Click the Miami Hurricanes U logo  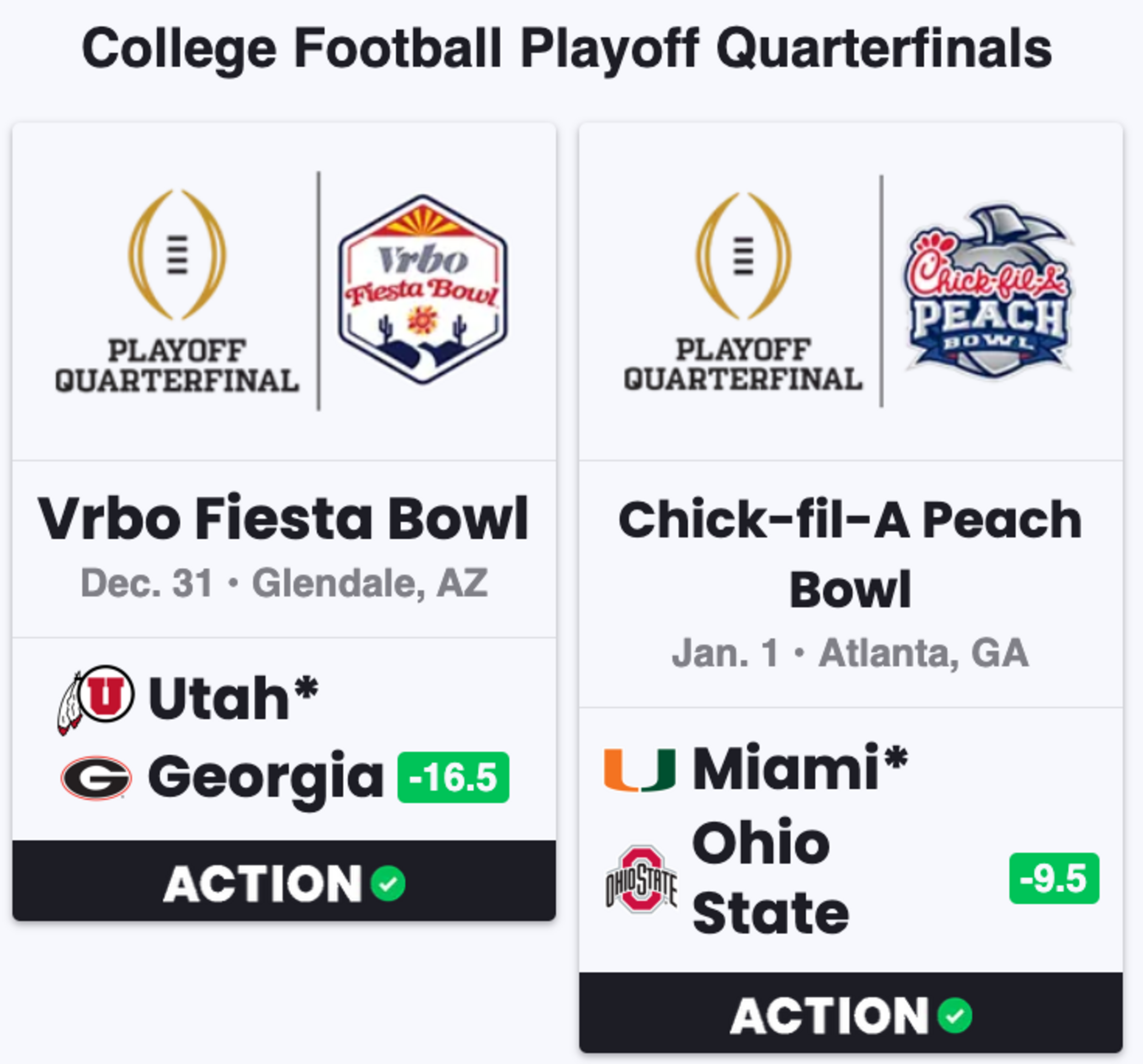639,770
